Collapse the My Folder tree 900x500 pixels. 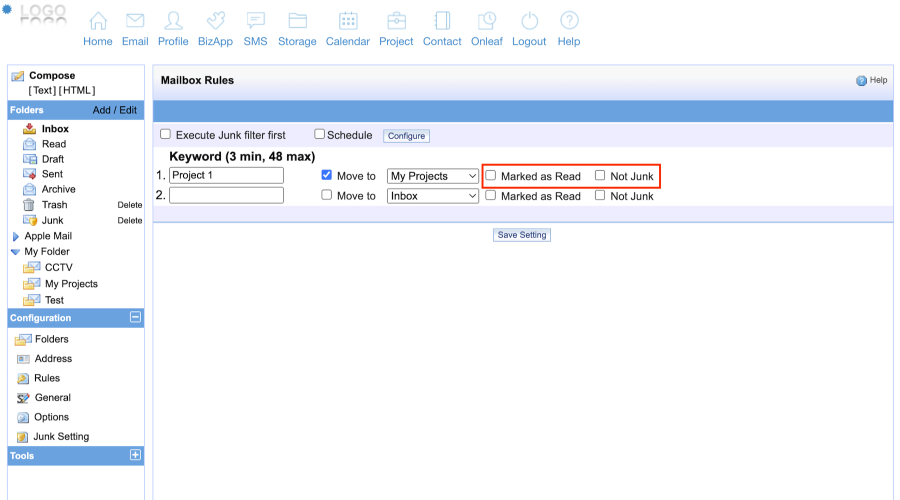(x=15, y=252)
